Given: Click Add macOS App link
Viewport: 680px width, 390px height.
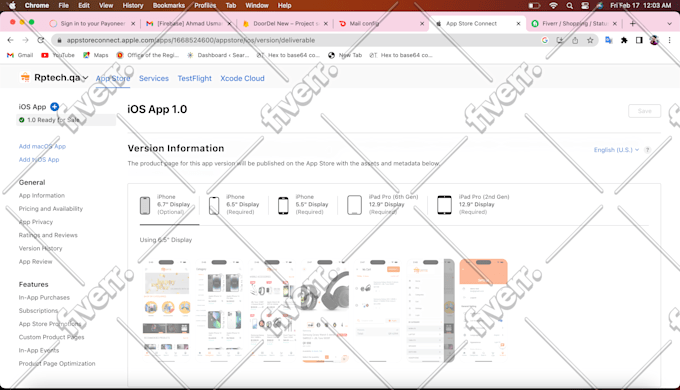Looking at the screenshot, I should tap(42, 146).
